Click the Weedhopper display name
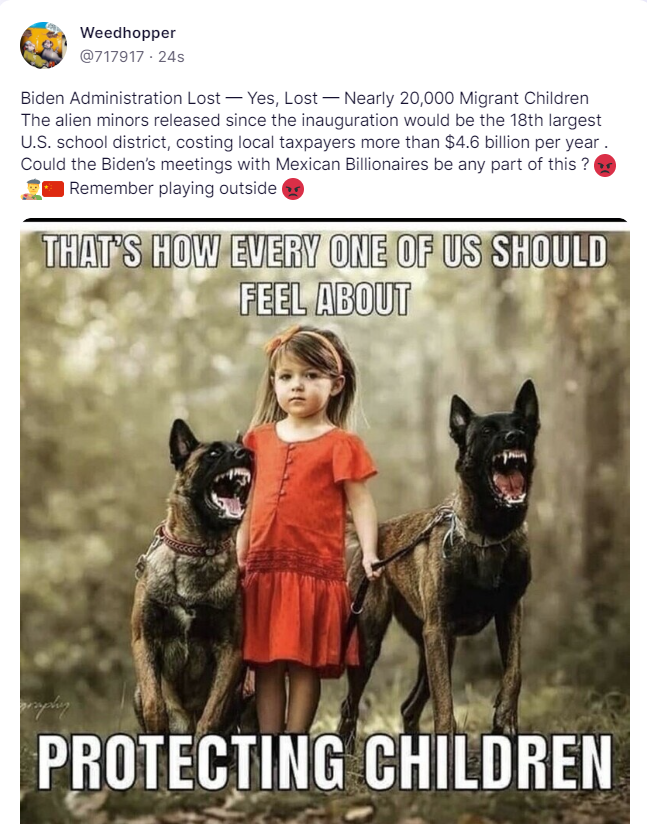The width and height of the screenshot is (647, 824). point(128,33)
